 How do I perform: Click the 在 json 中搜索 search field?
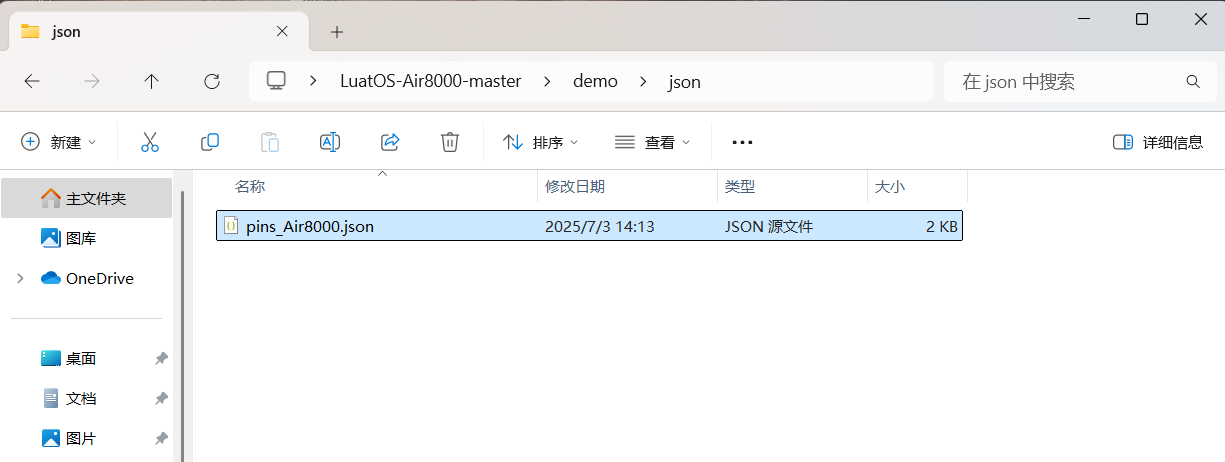1078,81
